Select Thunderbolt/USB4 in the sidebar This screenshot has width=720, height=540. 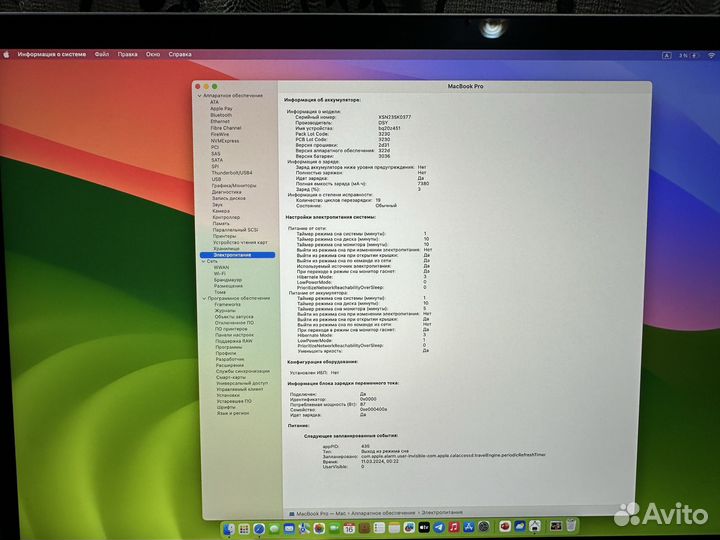(232, 173)
